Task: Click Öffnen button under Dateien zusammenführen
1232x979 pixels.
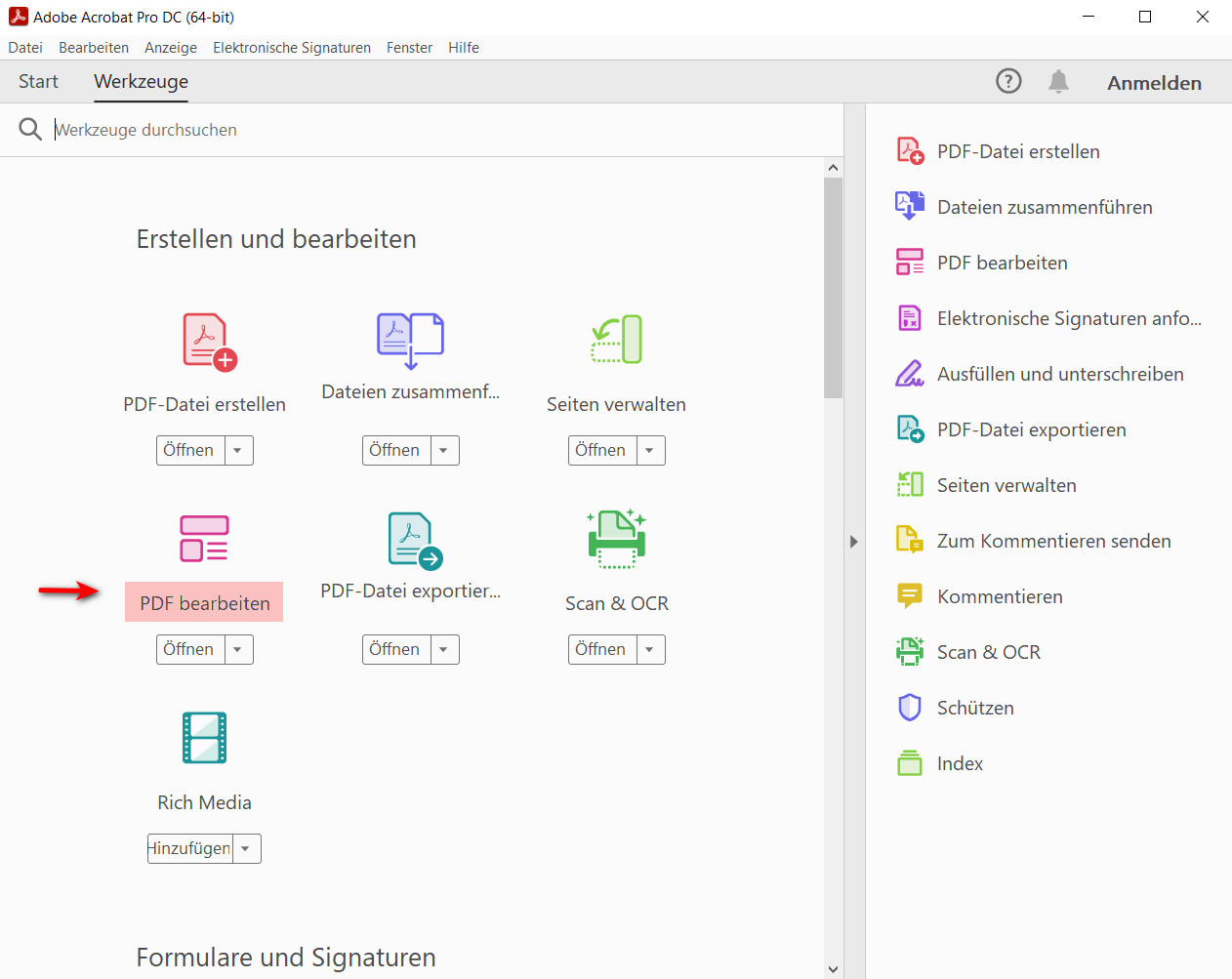Action: [x=396, y=450]
